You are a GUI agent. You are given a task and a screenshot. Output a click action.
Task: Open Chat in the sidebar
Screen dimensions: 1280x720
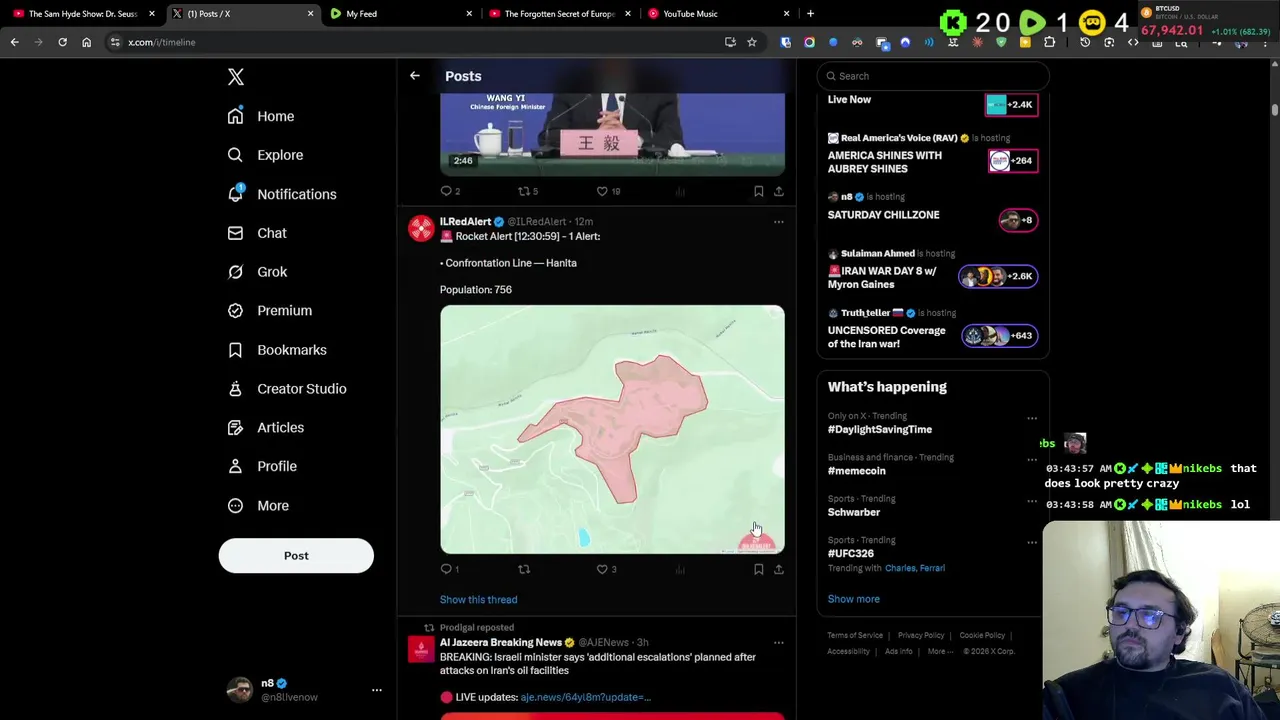tap(257, 233)
